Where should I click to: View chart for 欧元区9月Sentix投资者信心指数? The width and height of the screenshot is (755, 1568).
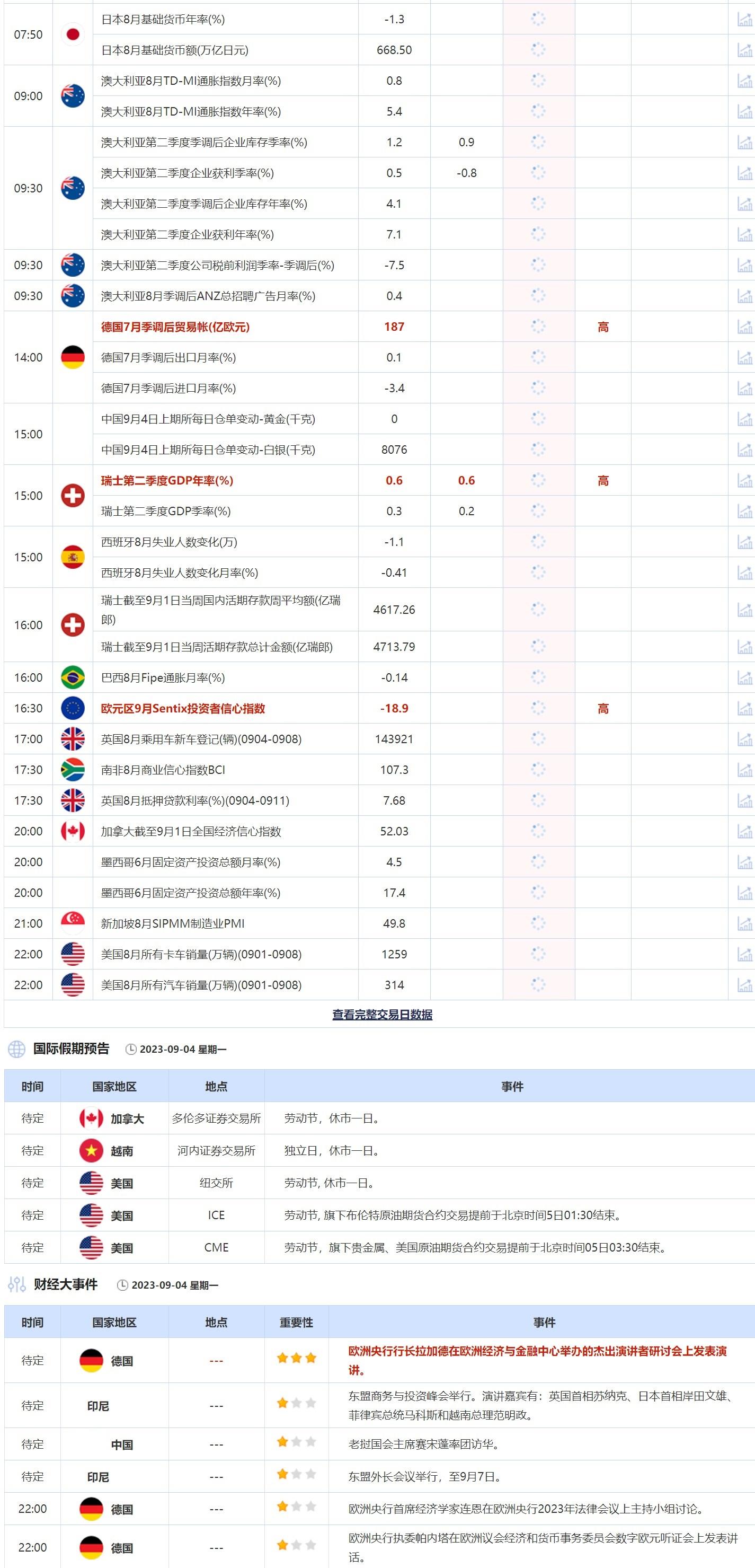(744, 709)
